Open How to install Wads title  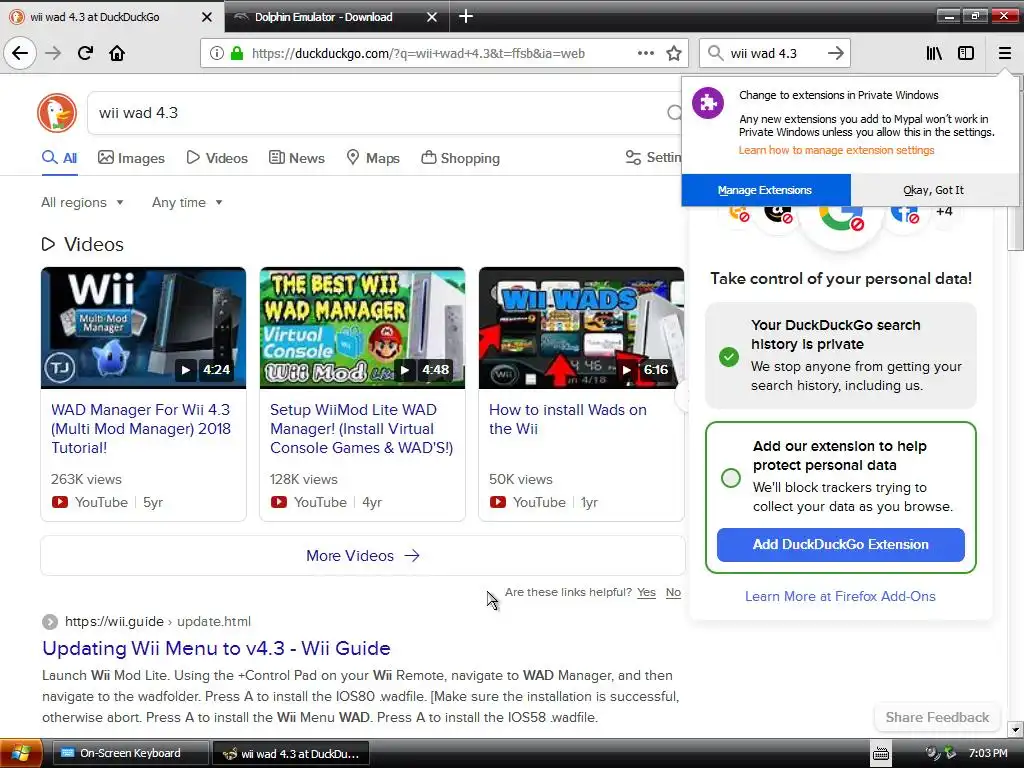tap(568, 419)
